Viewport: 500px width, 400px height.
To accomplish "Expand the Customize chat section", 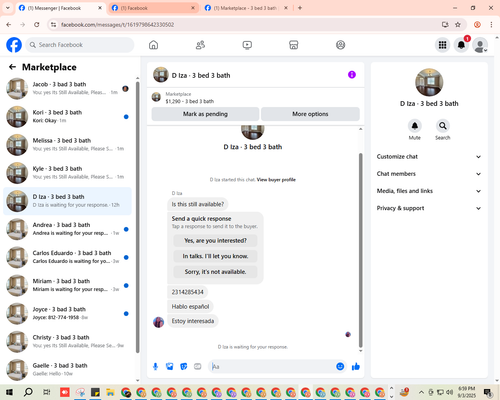I will pos(429,157).
